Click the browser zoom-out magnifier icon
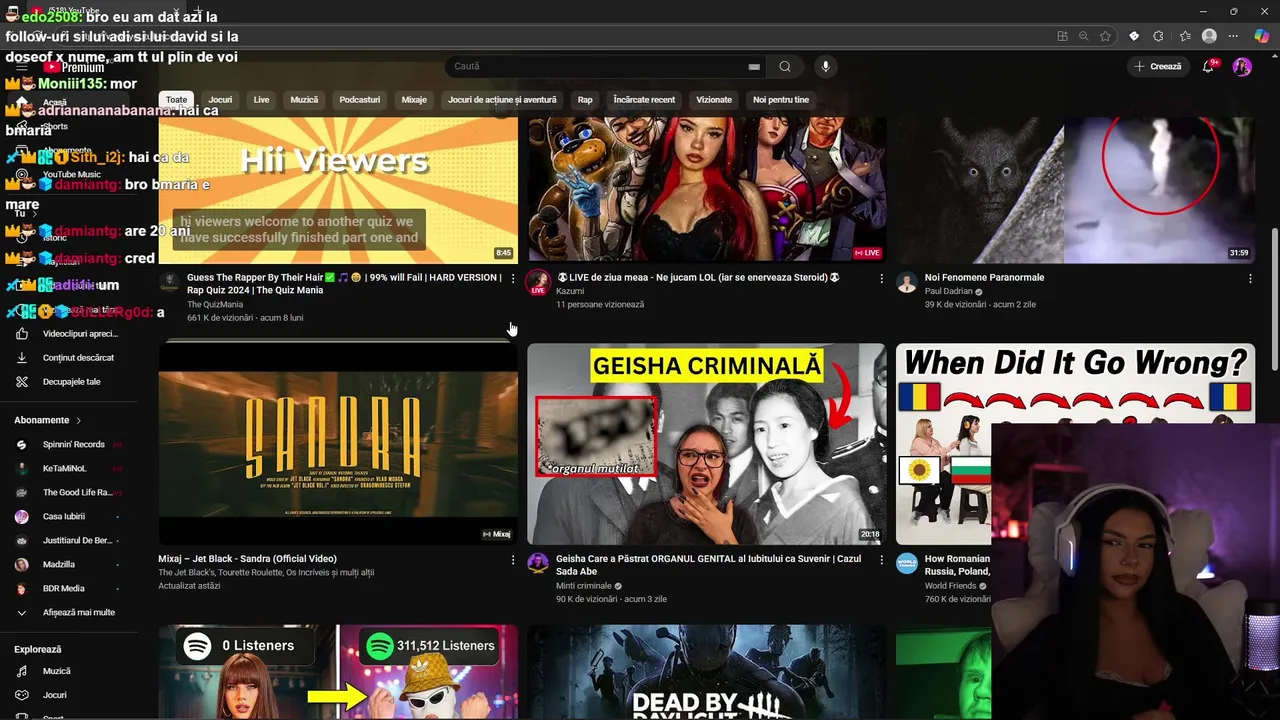 pos(1083,36)
